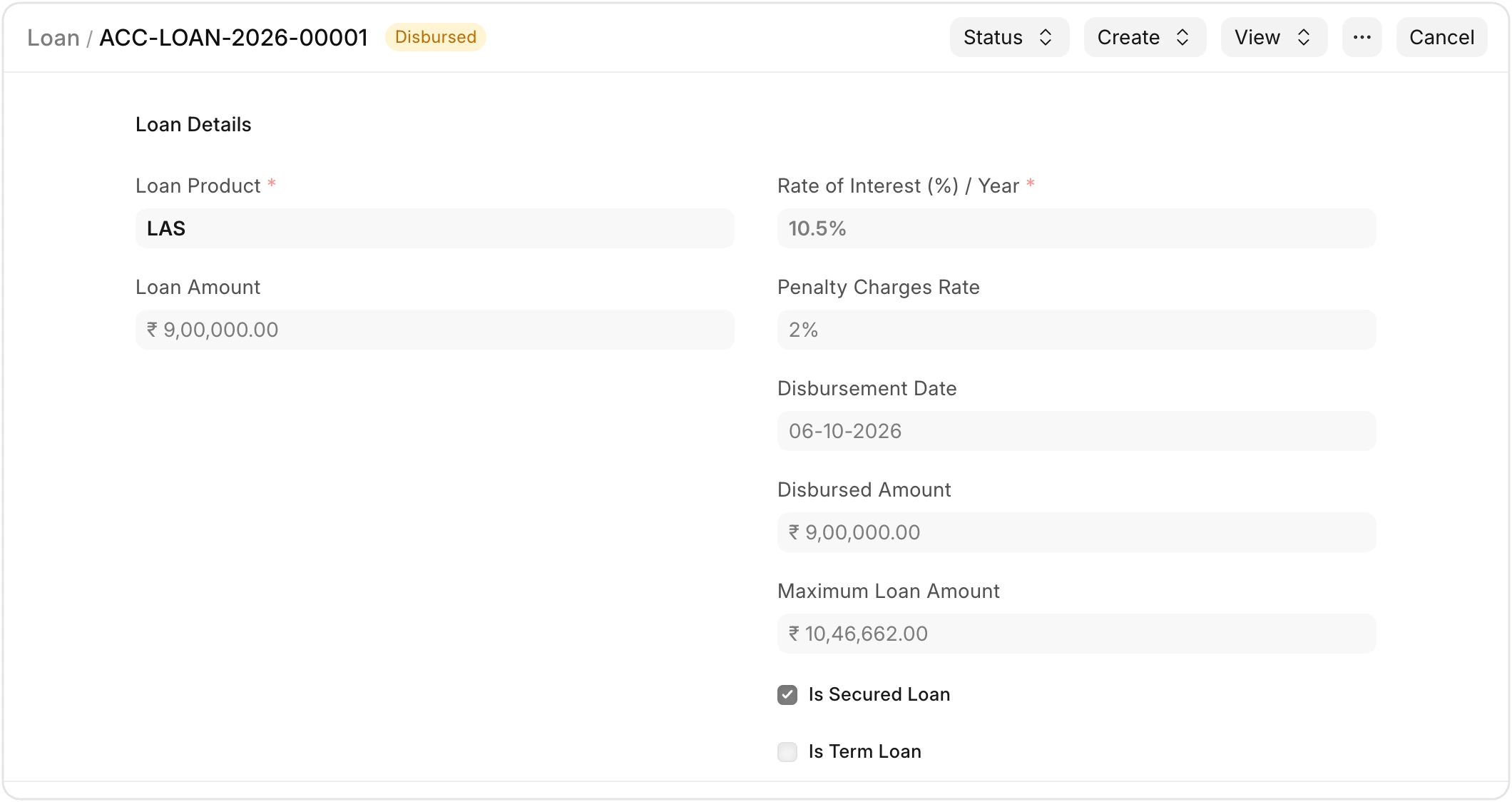Screen dimensions: 1512x802
Task: Toggle the Is Secured Loan checkbox
Action: (787, 695)
